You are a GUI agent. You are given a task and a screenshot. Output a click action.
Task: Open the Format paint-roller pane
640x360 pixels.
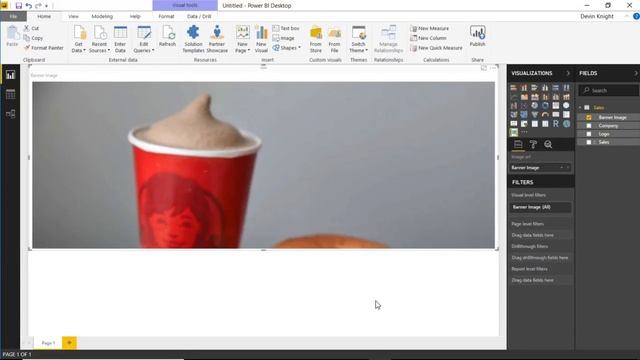click(x=533, y=144)
